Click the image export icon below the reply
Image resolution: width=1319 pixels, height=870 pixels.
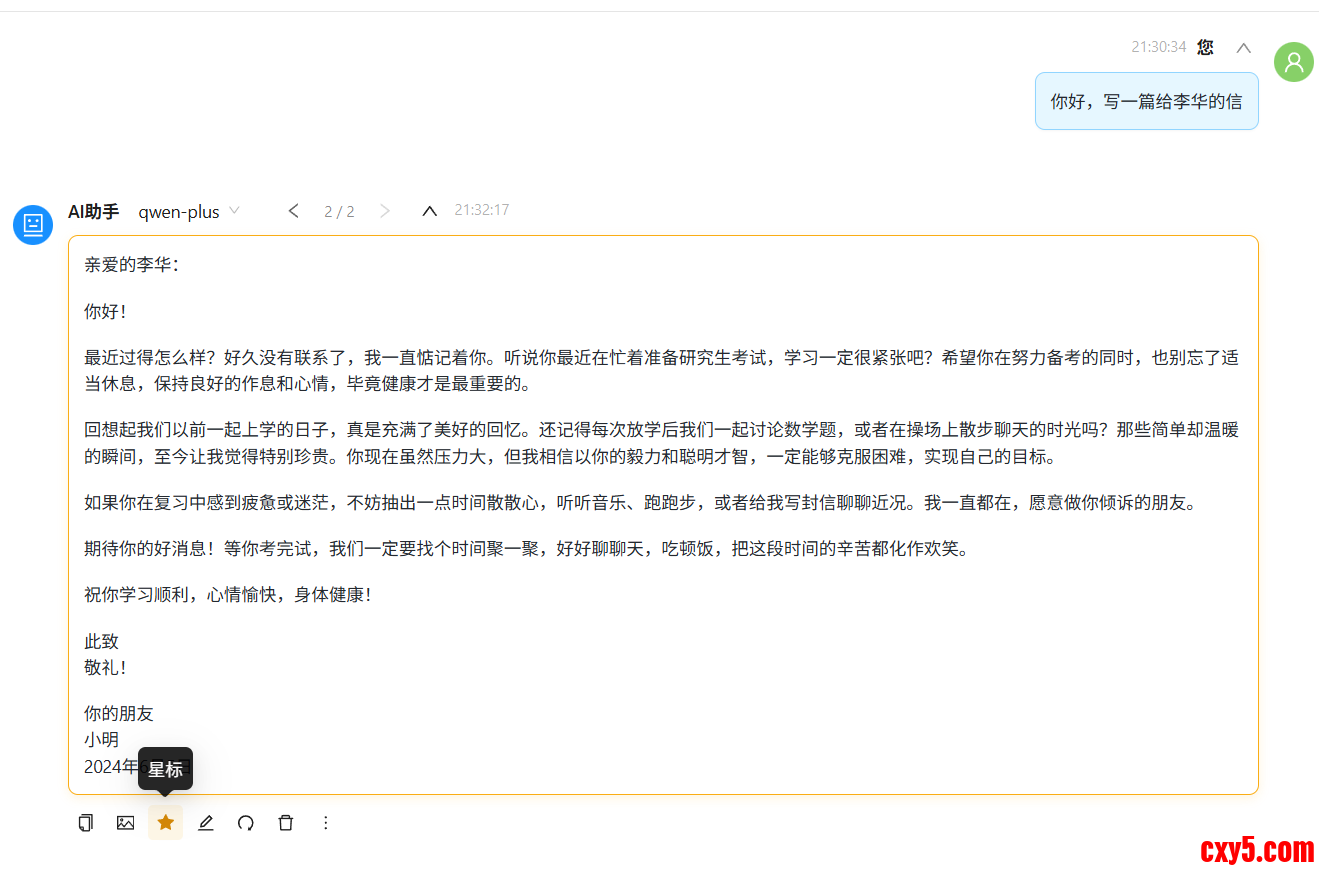125,823
